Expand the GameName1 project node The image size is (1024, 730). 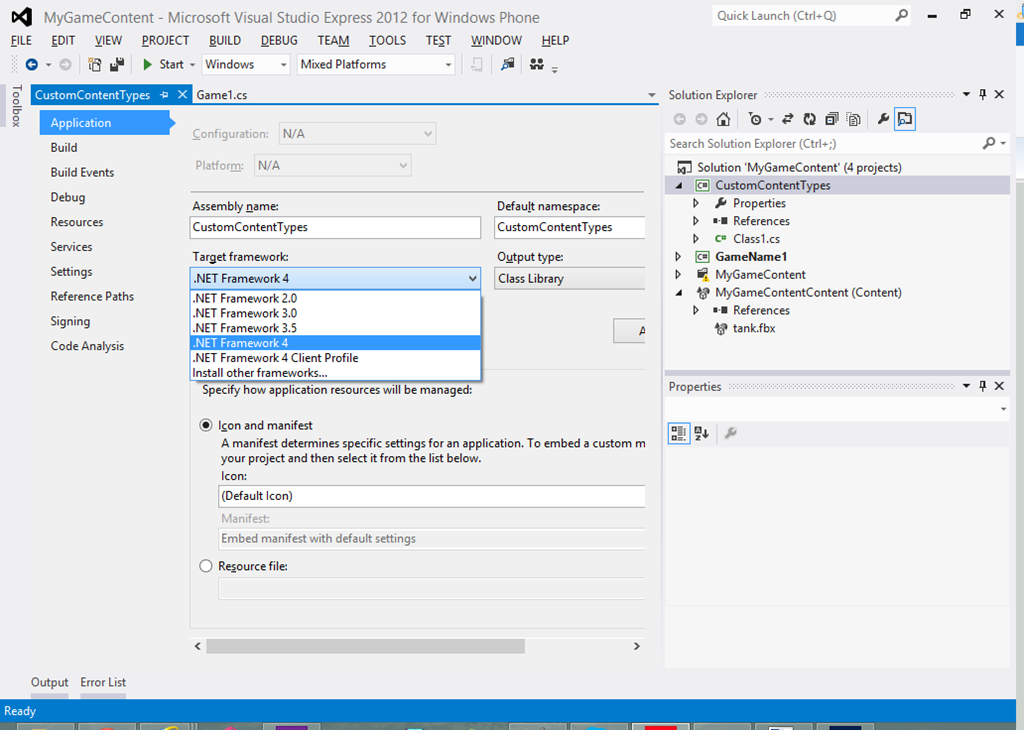pyautogui.click(x=678, y=257)
